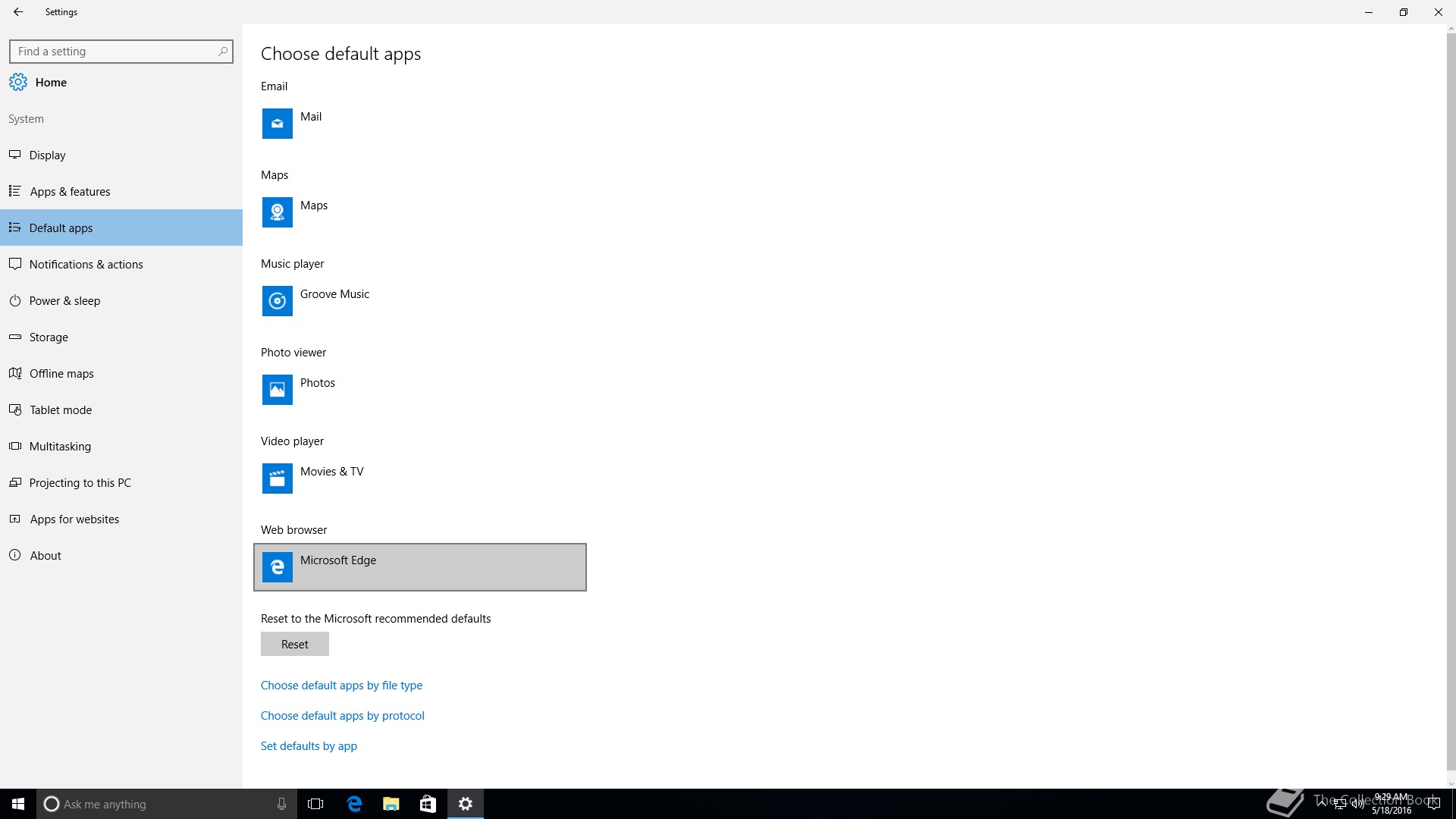Go to Apps for websites

click(121, 519)
